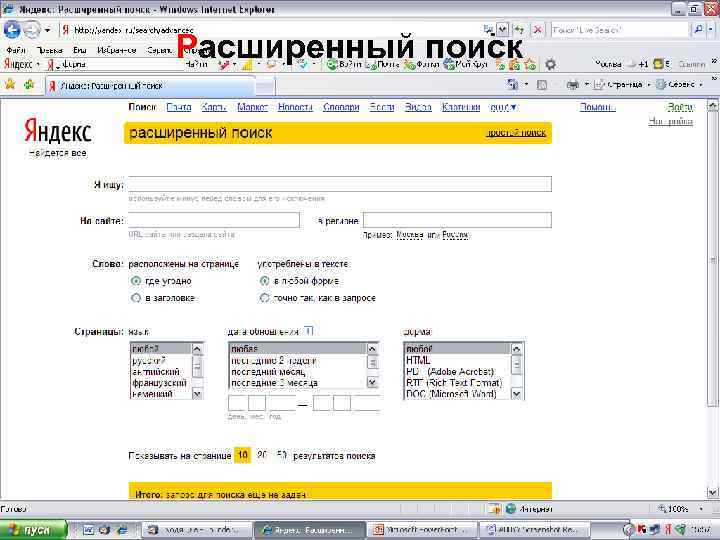The image size is (720, 540).
Task: Refresh the page with the green arrows icon
Action: coord(519,30)
